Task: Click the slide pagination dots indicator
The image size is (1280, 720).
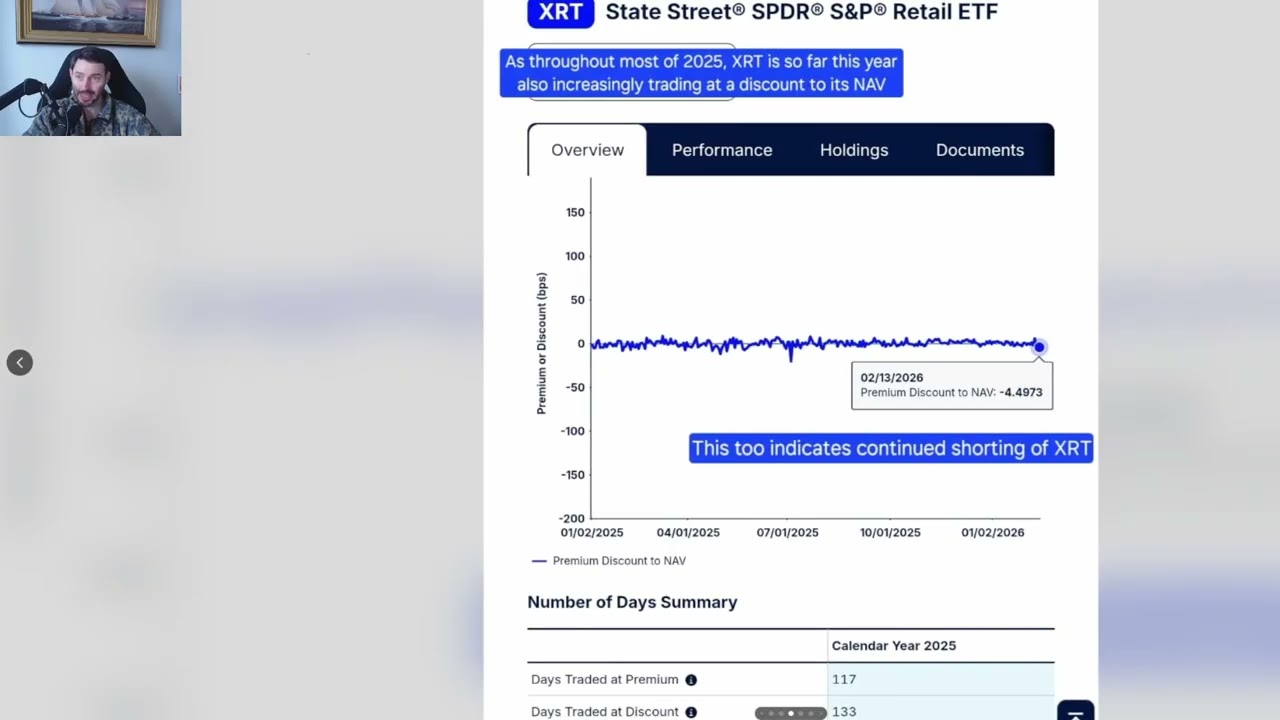Action: click(790, 713)
